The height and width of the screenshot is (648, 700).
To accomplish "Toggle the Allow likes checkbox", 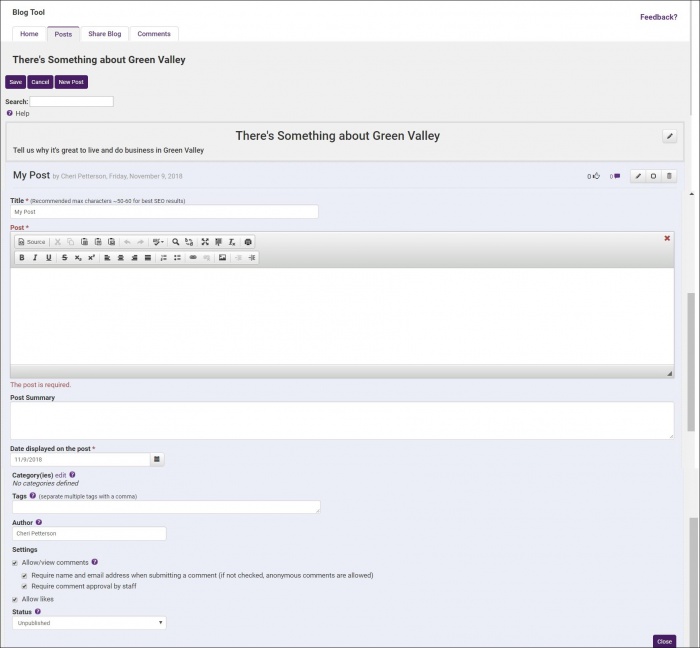I will (x=15, y=599).
